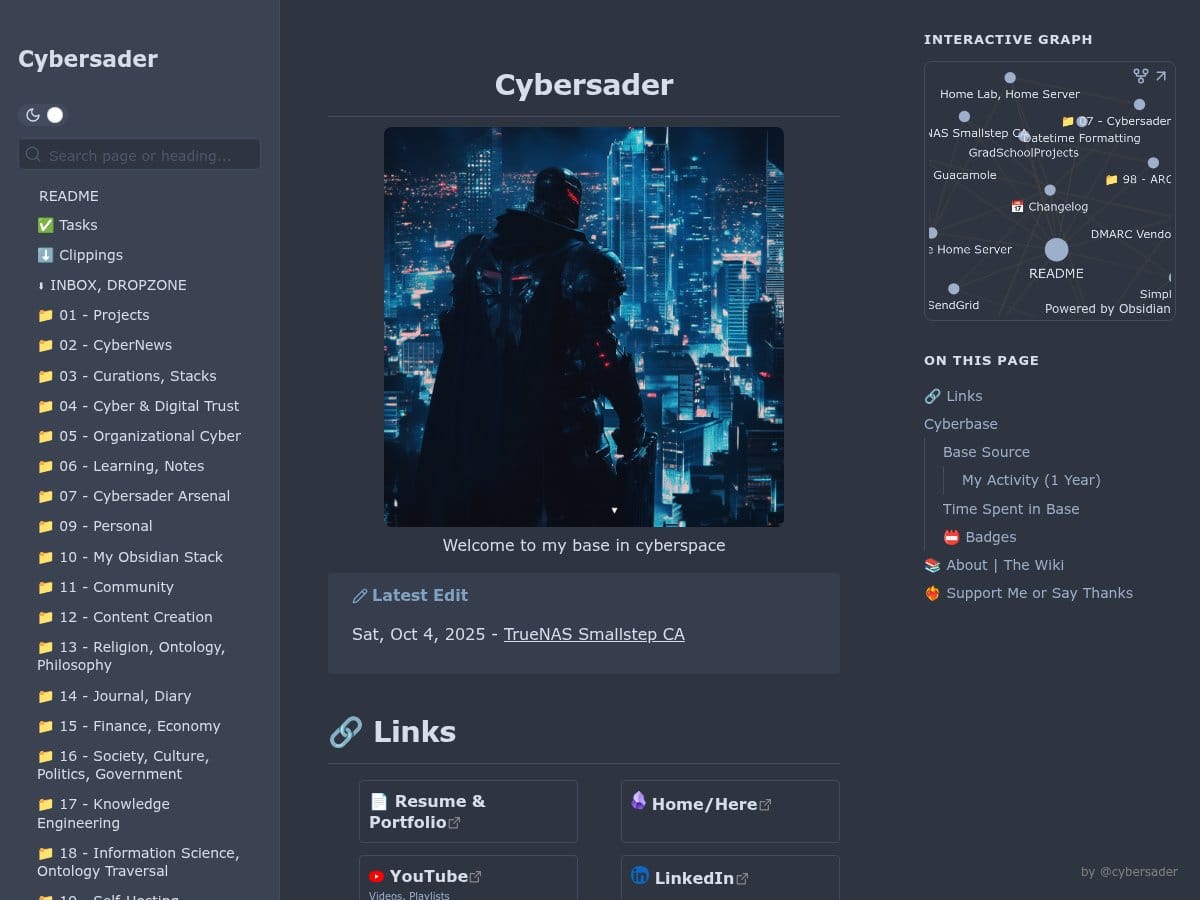Jump to Time Spent in Base section
This screenshot has height=900, width=1200.
1011,509
